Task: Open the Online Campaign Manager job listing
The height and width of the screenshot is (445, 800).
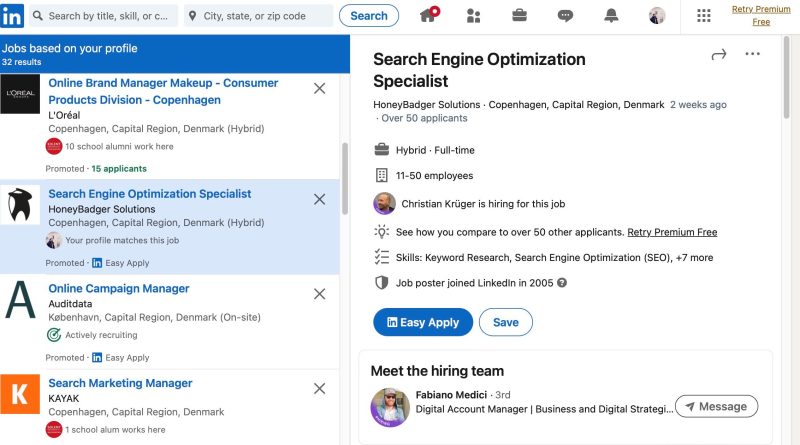Action: click(119, 288)
